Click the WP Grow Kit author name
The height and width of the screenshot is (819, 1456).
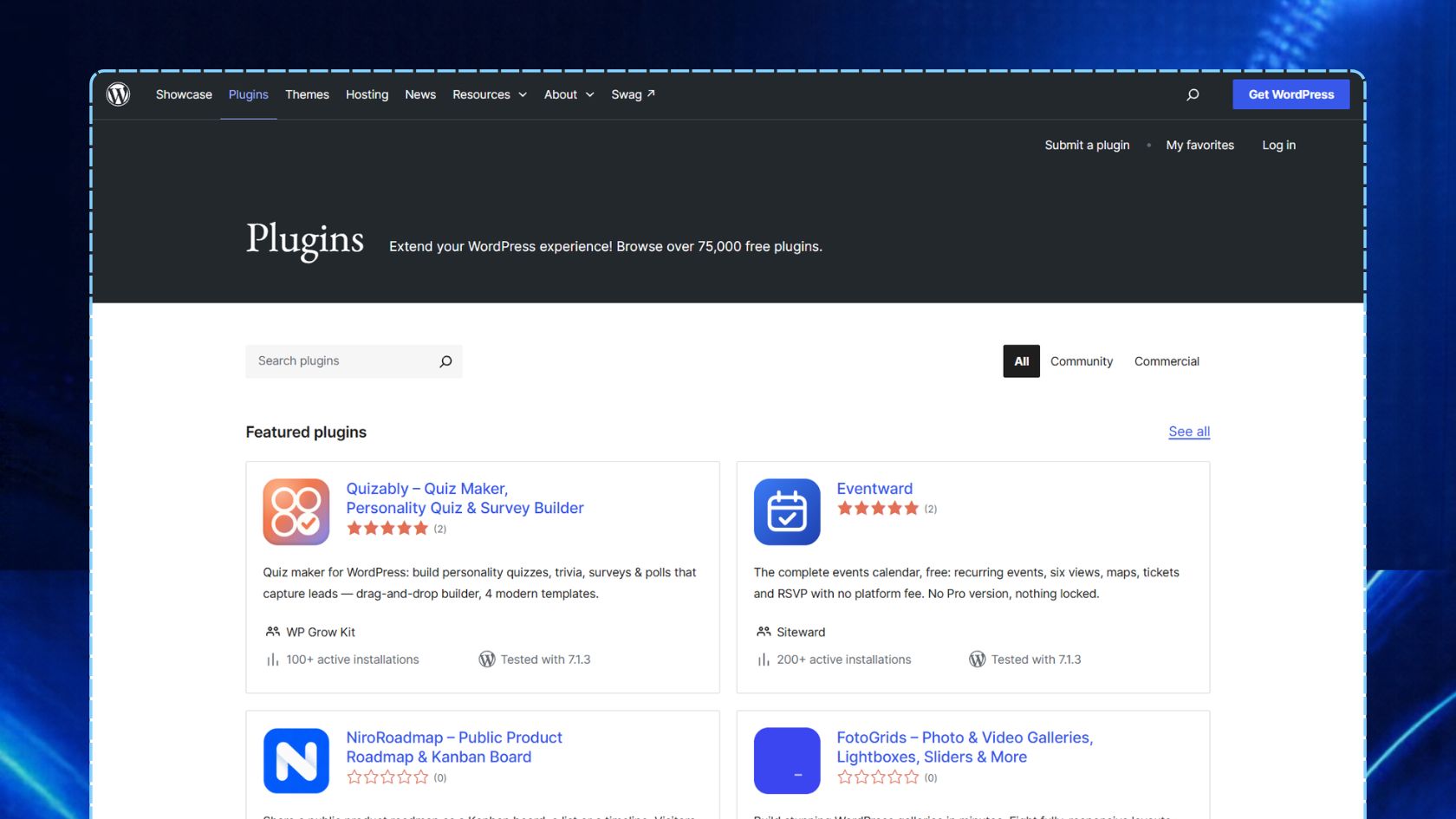click(321, 632)
